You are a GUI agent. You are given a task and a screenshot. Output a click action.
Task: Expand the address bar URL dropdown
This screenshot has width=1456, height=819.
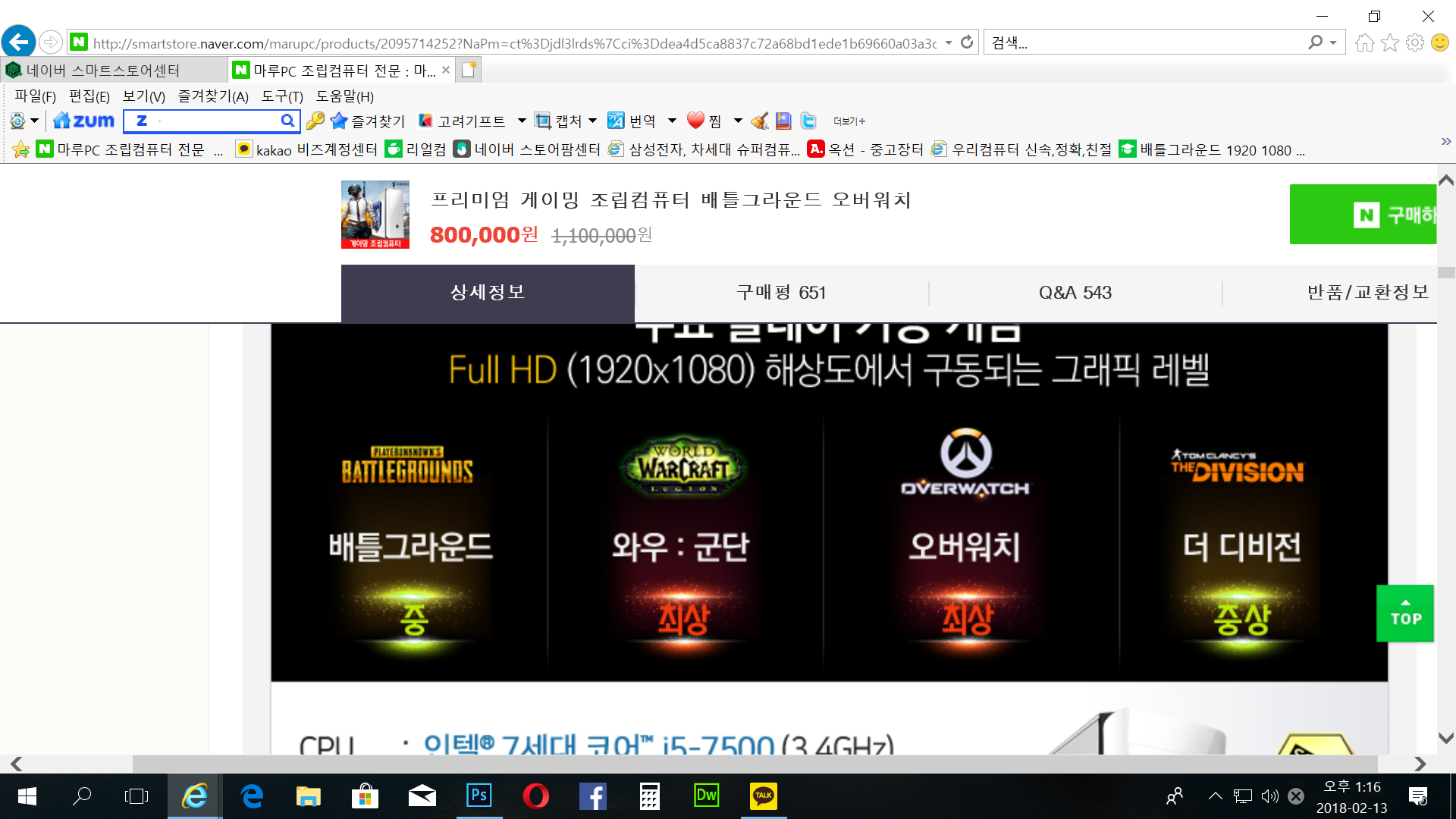948,42
